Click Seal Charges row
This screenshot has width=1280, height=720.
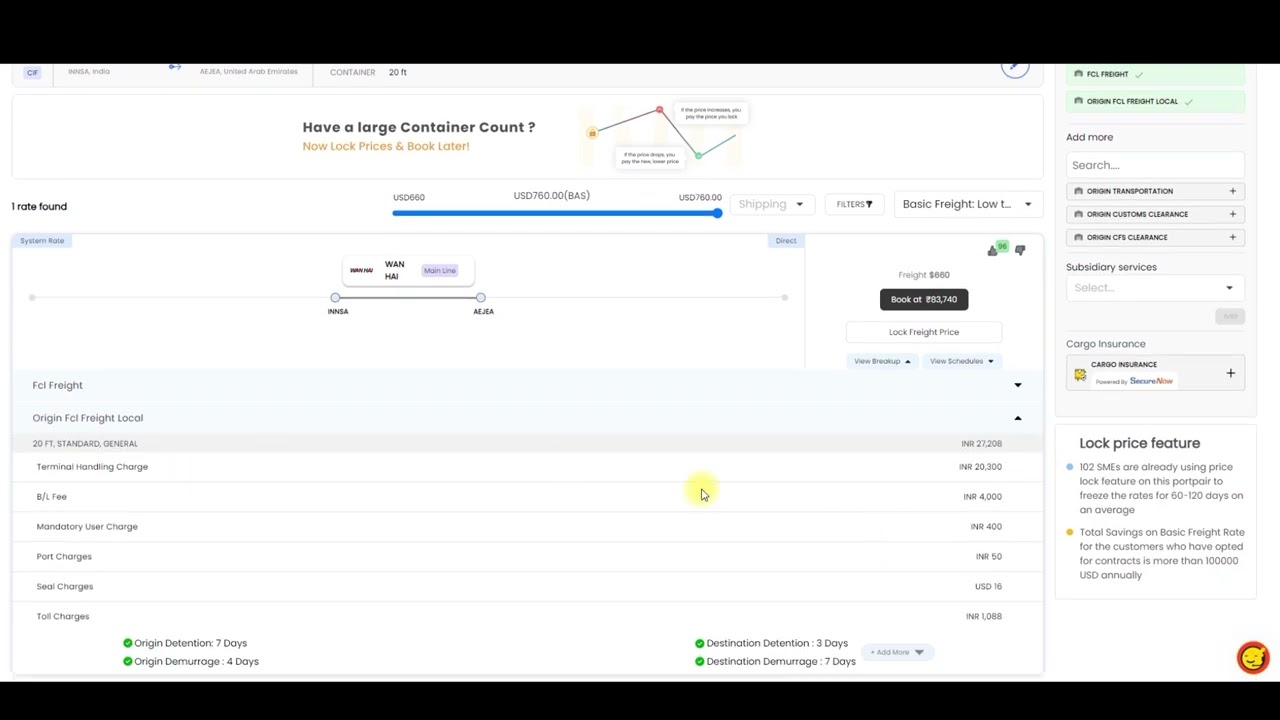[526, 586]
